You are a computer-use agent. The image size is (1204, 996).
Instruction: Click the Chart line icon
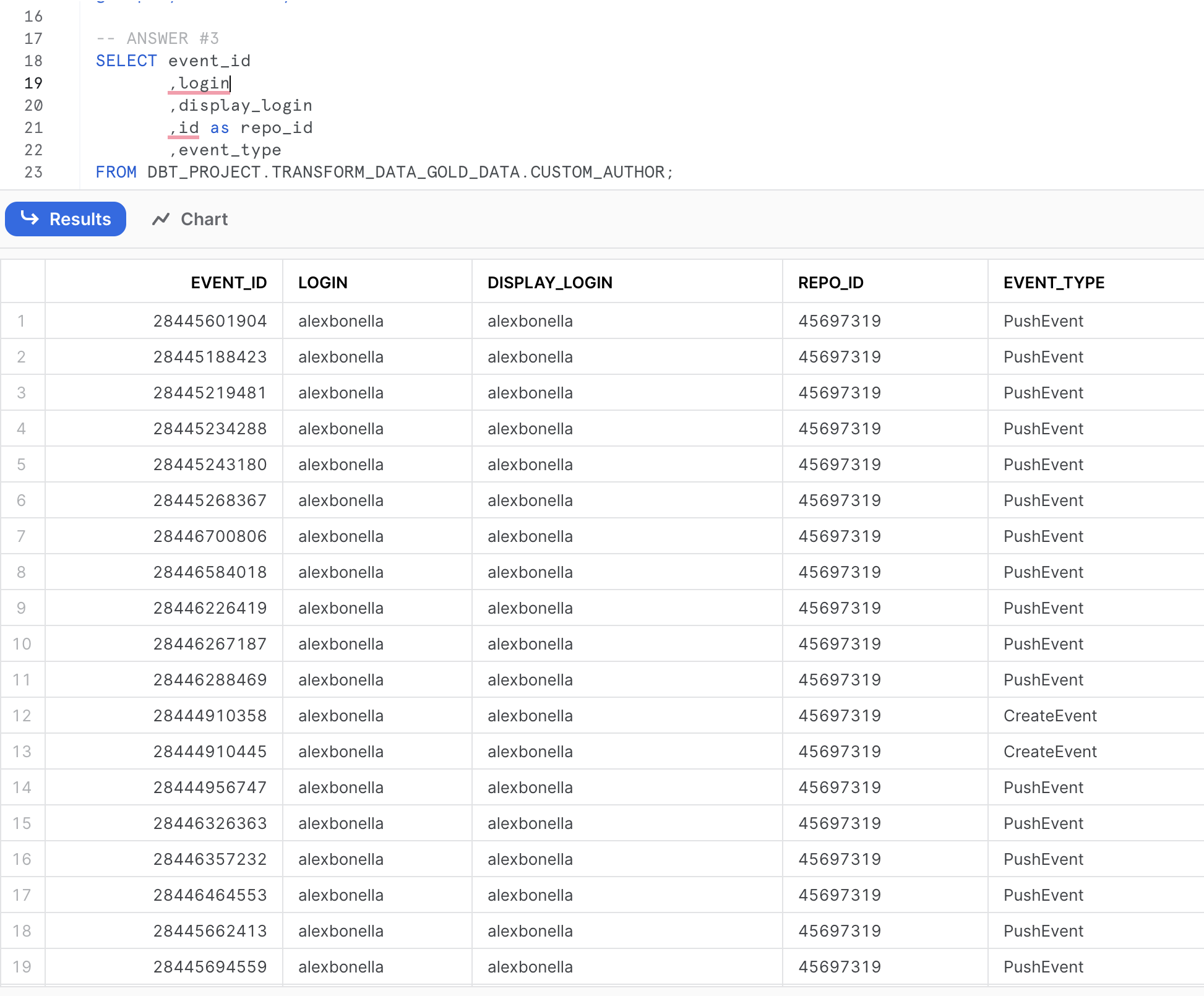point(161,219)
